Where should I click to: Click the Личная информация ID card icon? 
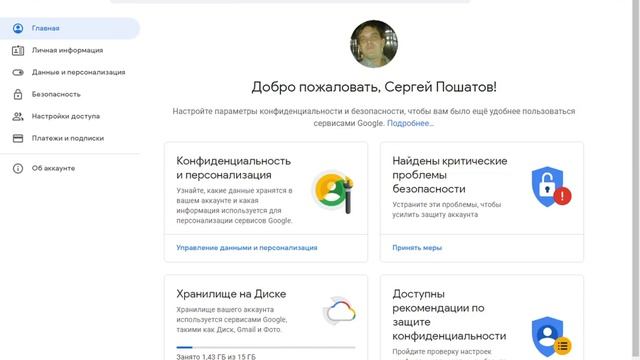click(18, 50)
